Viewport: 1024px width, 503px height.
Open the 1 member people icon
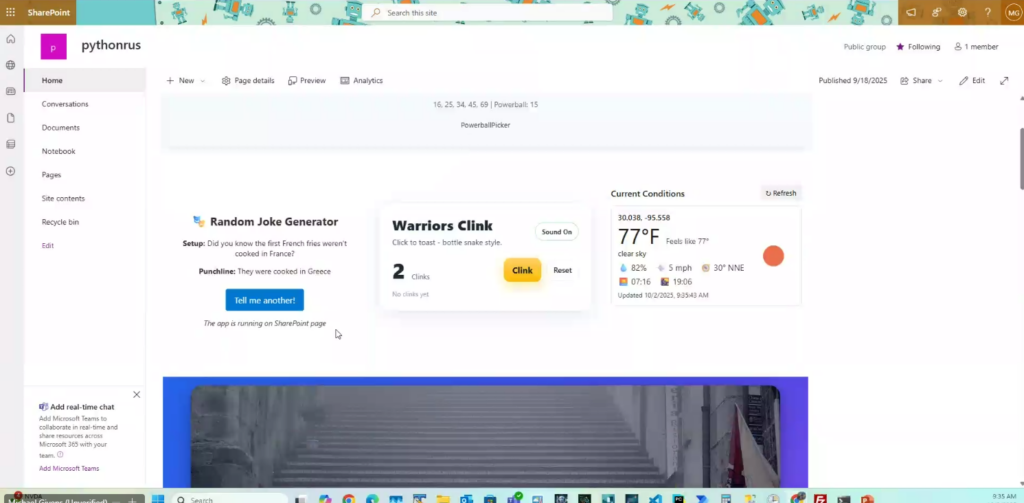pyautogui.click(x=958, y=47)
